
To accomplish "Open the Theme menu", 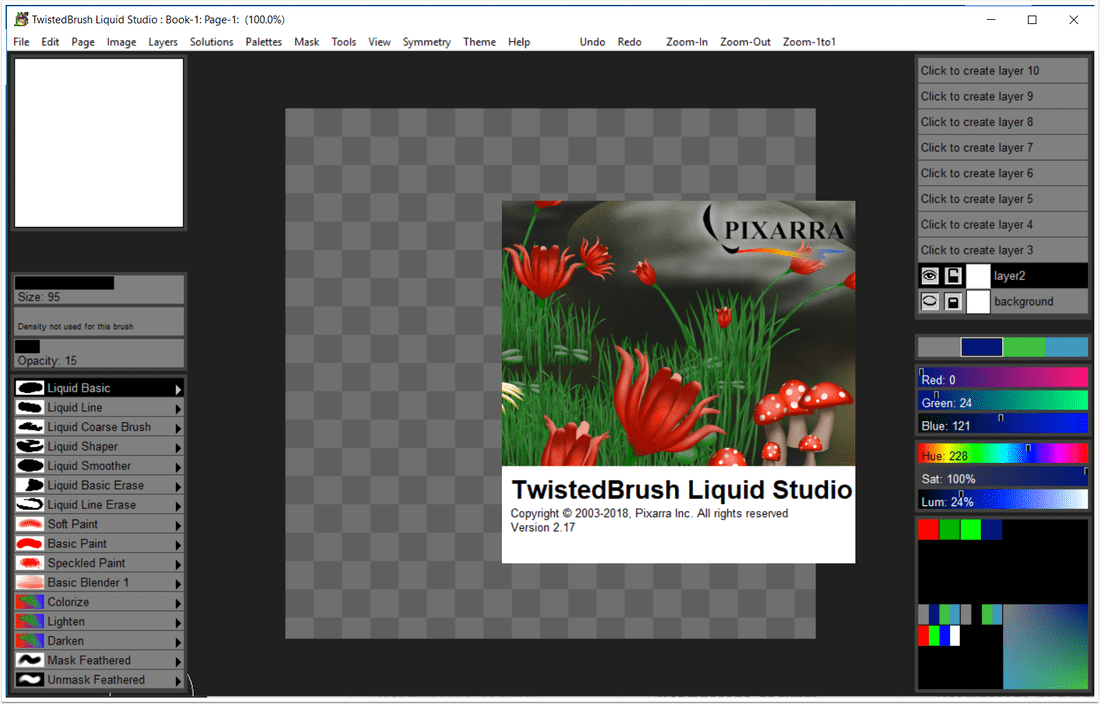I will tap(479, 42).
